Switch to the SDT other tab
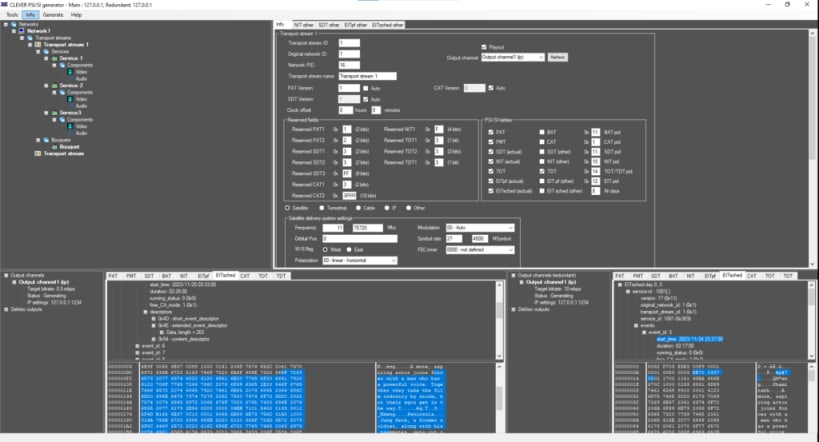This screenshot has width=819, height=442. point(329,25)
